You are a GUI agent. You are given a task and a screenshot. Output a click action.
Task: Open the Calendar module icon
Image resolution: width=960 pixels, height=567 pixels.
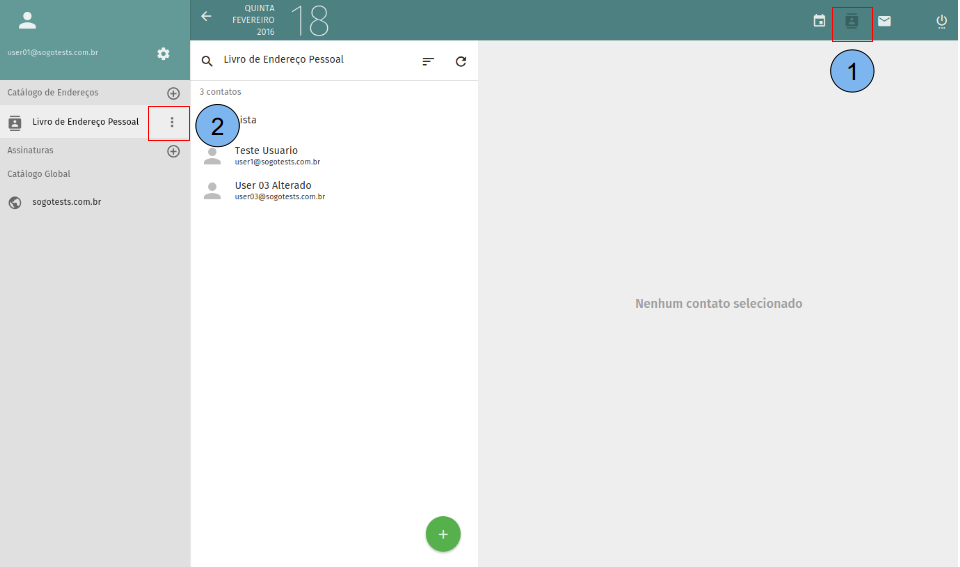point(819,21)
